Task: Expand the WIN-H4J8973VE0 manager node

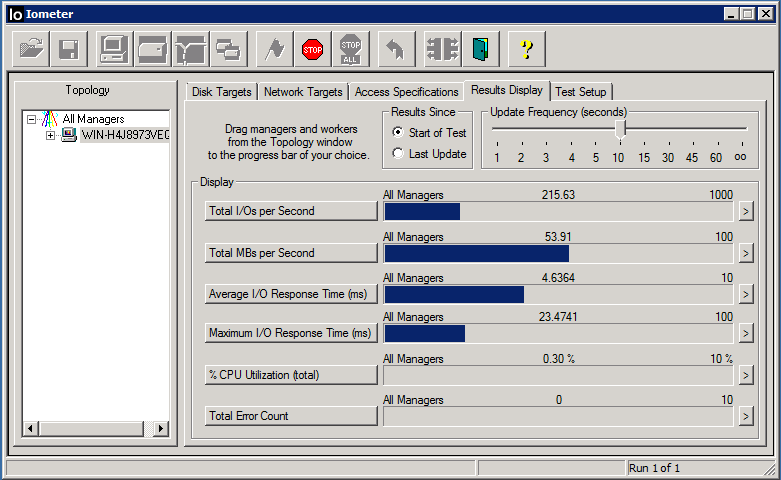Action: [51, 135]
